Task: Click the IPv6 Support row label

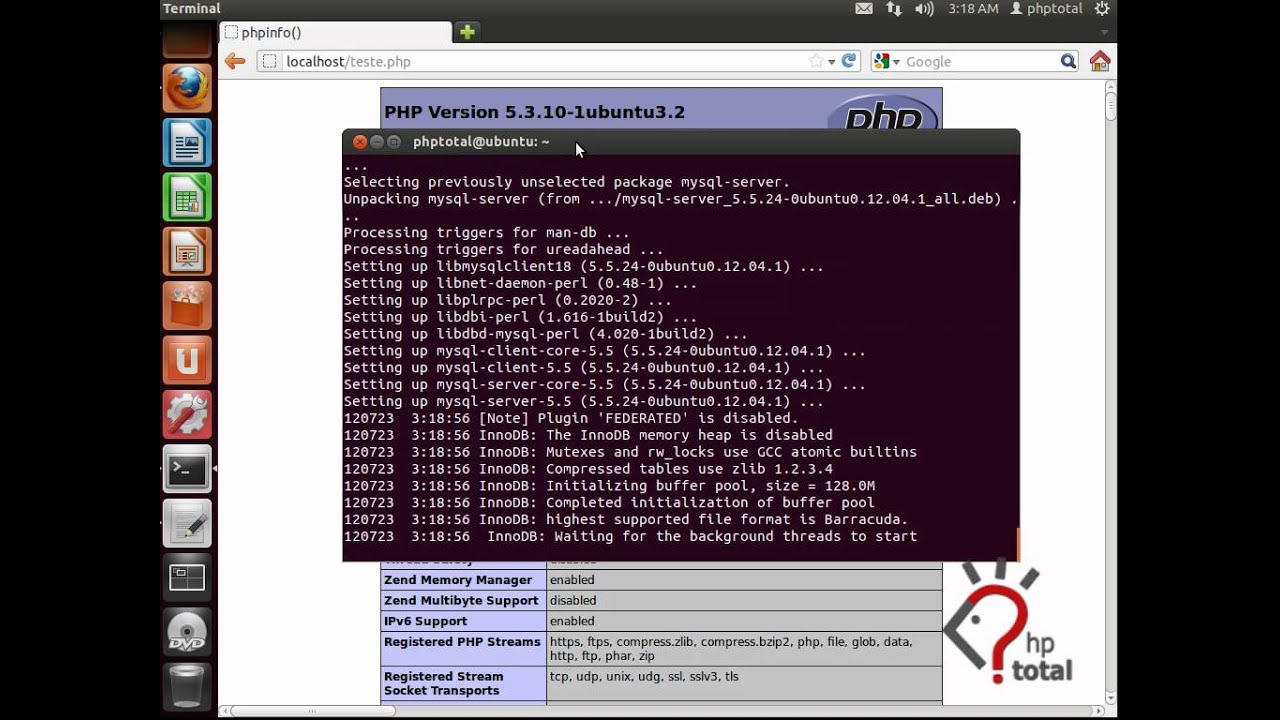Action: (x=425, y=621)
